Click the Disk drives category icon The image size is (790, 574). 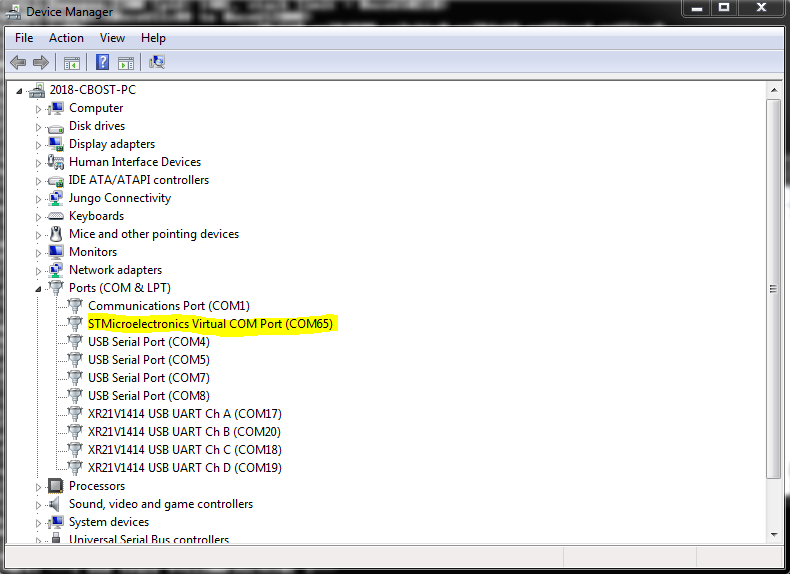[x=55, y=129]
